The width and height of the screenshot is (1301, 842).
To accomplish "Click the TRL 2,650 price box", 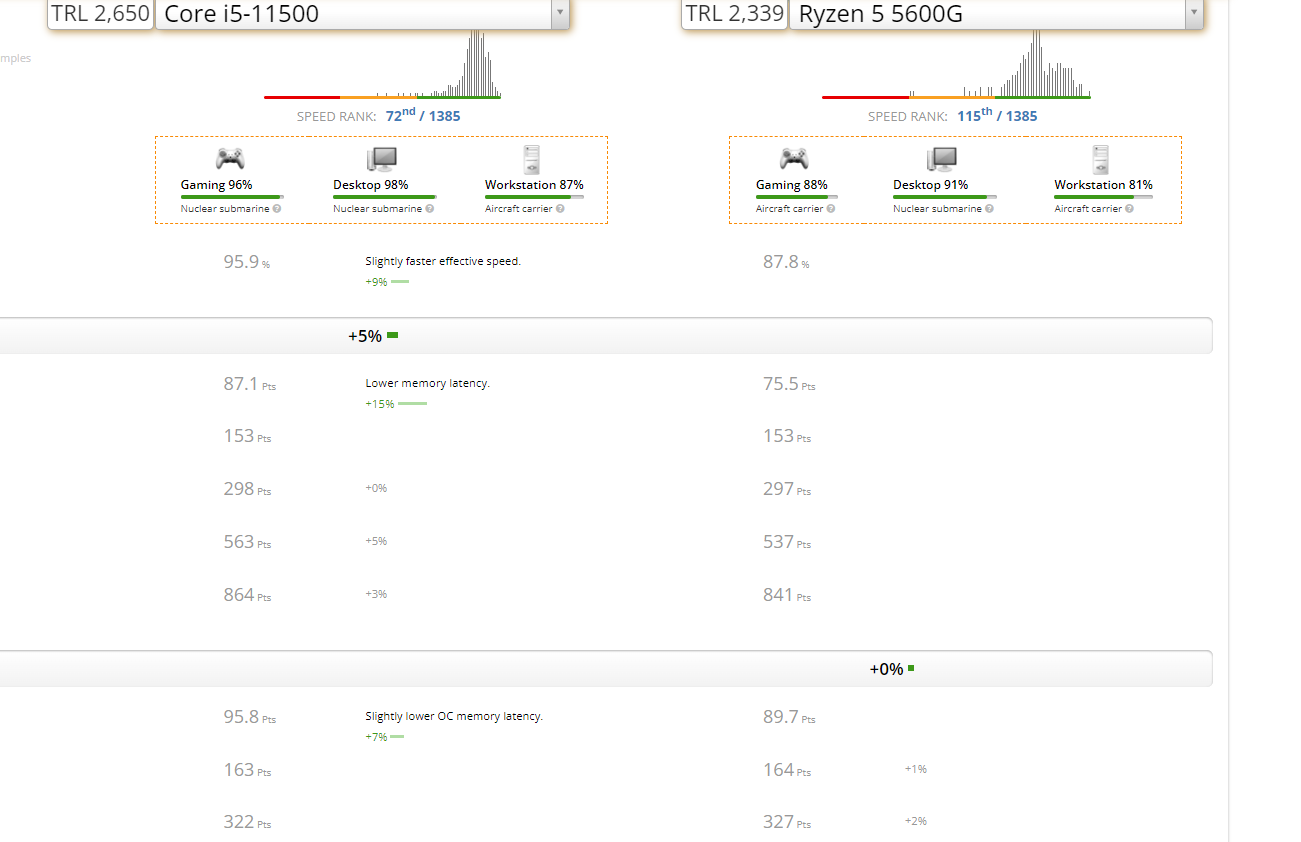I will tap(101, 14).
